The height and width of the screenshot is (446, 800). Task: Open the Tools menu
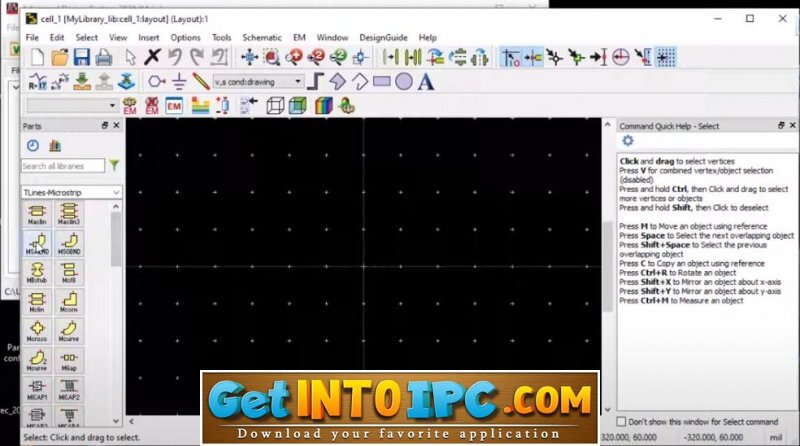pyautogui.click(x=221, y=37)
